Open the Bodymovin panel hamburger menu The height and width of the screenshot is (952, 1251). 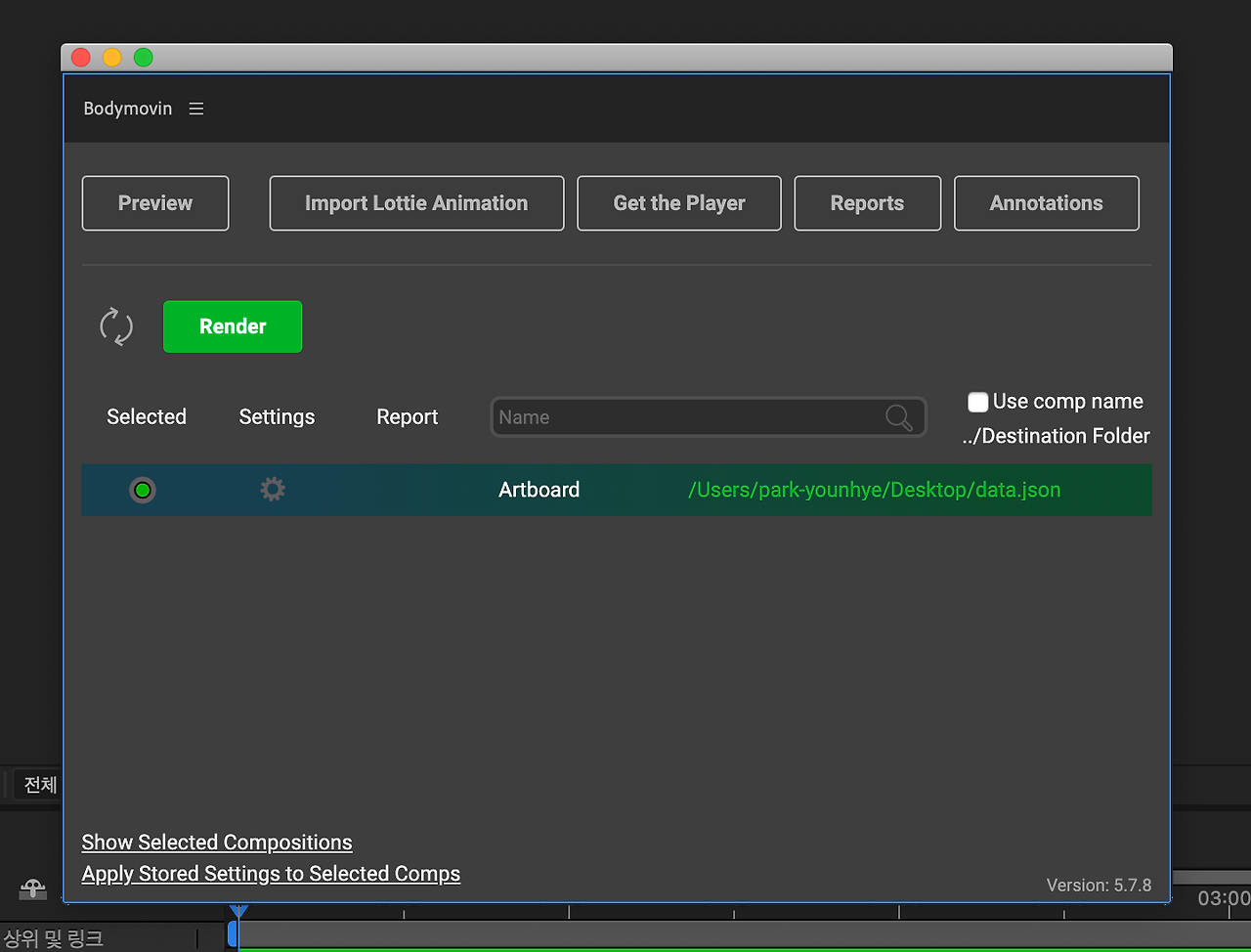pyautogui.click(x=196, y=108)
